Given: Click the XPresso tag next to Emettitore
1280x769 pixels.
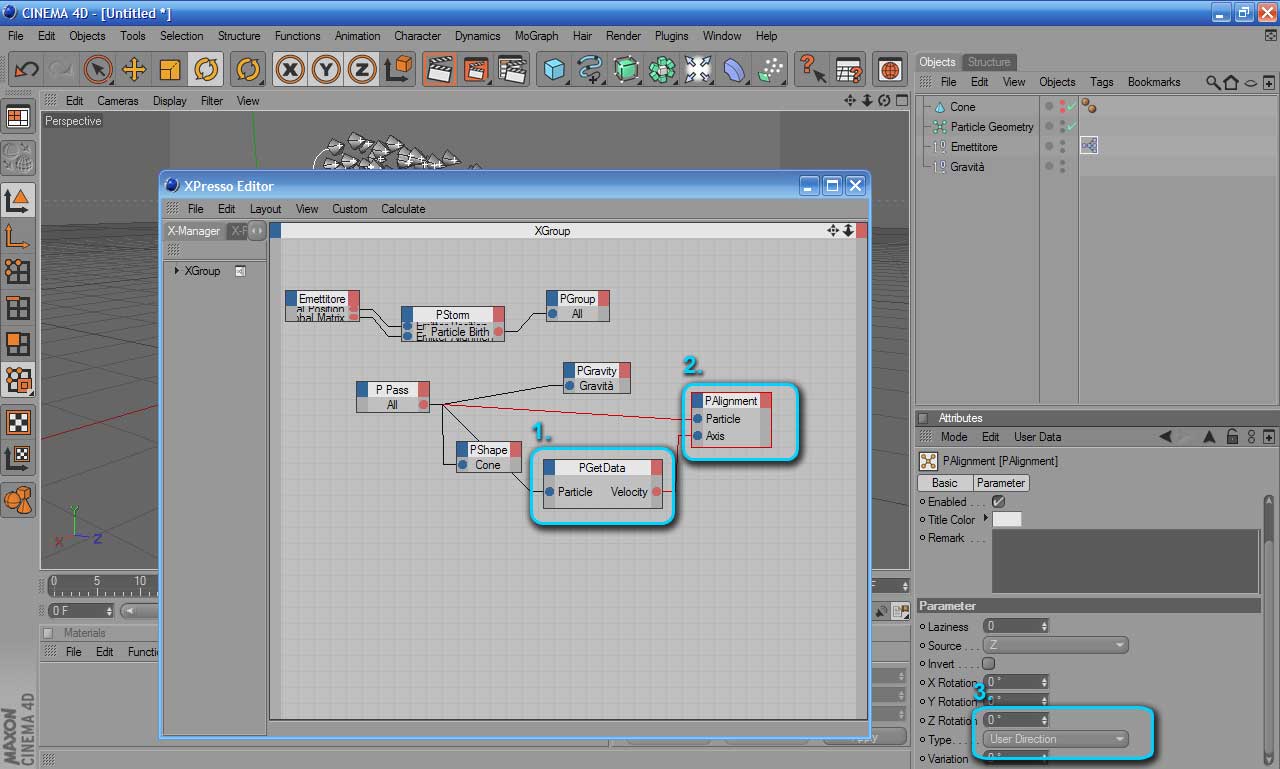Looking at the screenshot, I should (1089, 146).
